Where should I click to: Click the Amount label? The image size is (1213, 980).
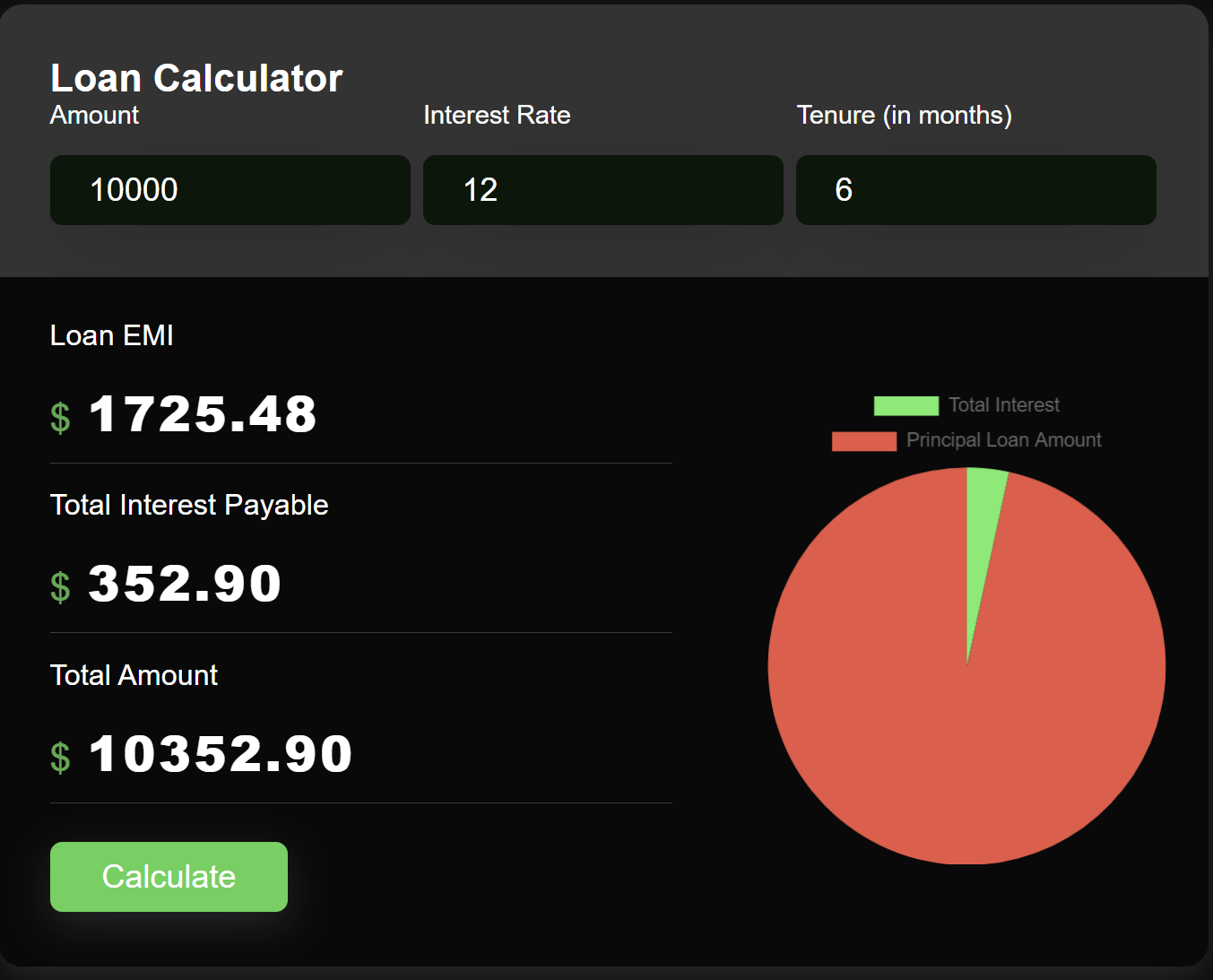[x=94, y=115]
